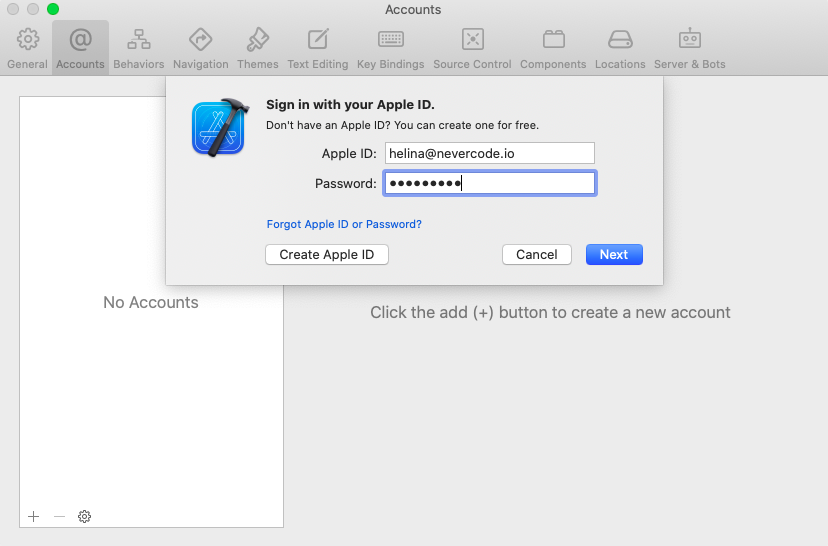Focus the Password field
The image size is (828, 546).
tap(490, 183)
